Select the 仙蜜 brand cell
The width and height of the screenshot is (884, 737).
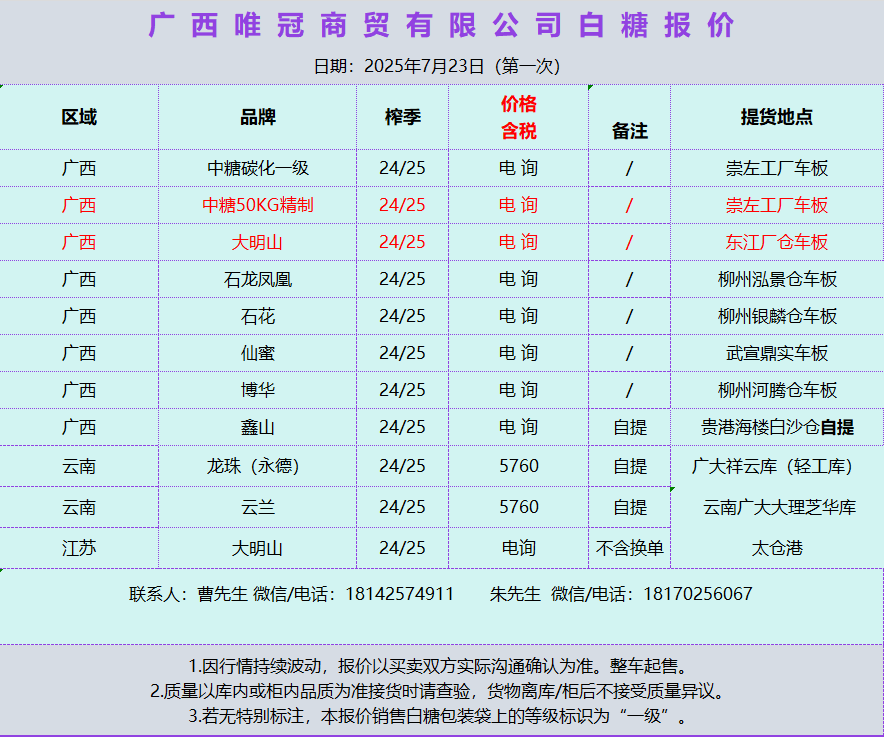(257, 353)
